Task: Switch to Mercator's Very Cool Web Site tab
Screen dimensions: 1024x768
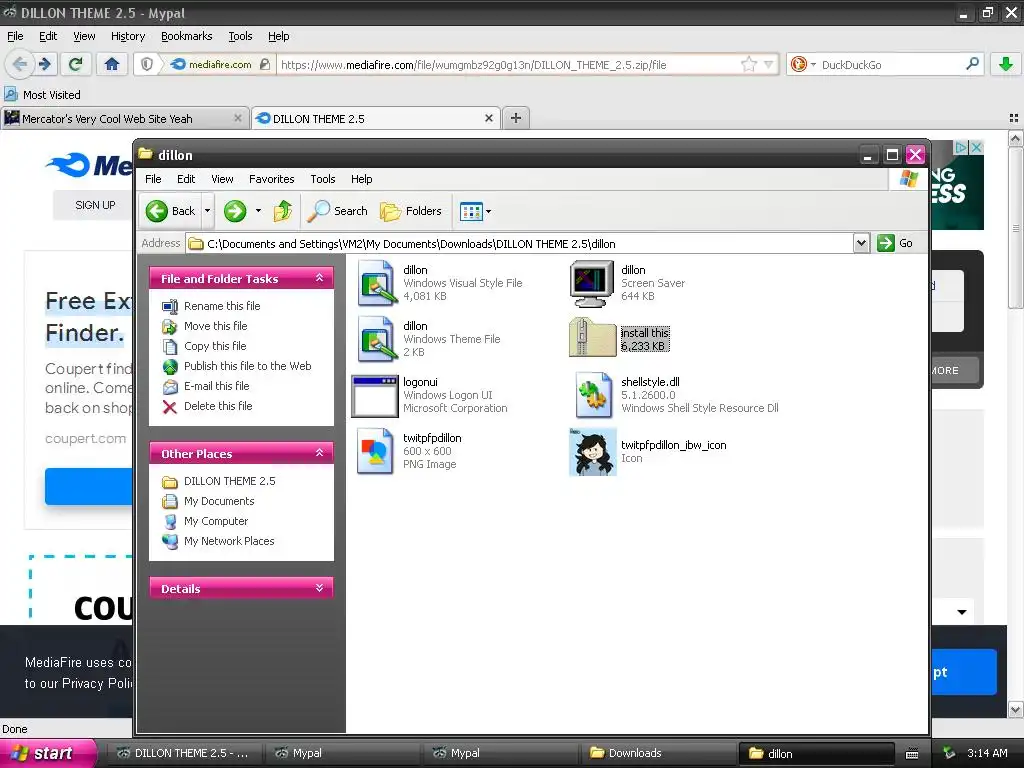Action: tap(124, 119)
